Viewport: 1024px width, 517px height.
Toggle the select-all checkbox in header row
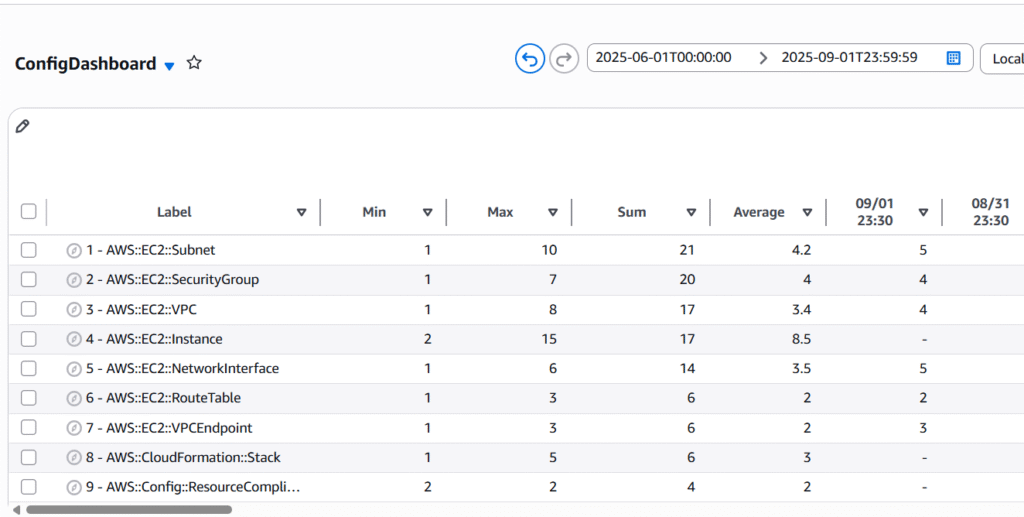pyautogui.click(x=29, y=211)
